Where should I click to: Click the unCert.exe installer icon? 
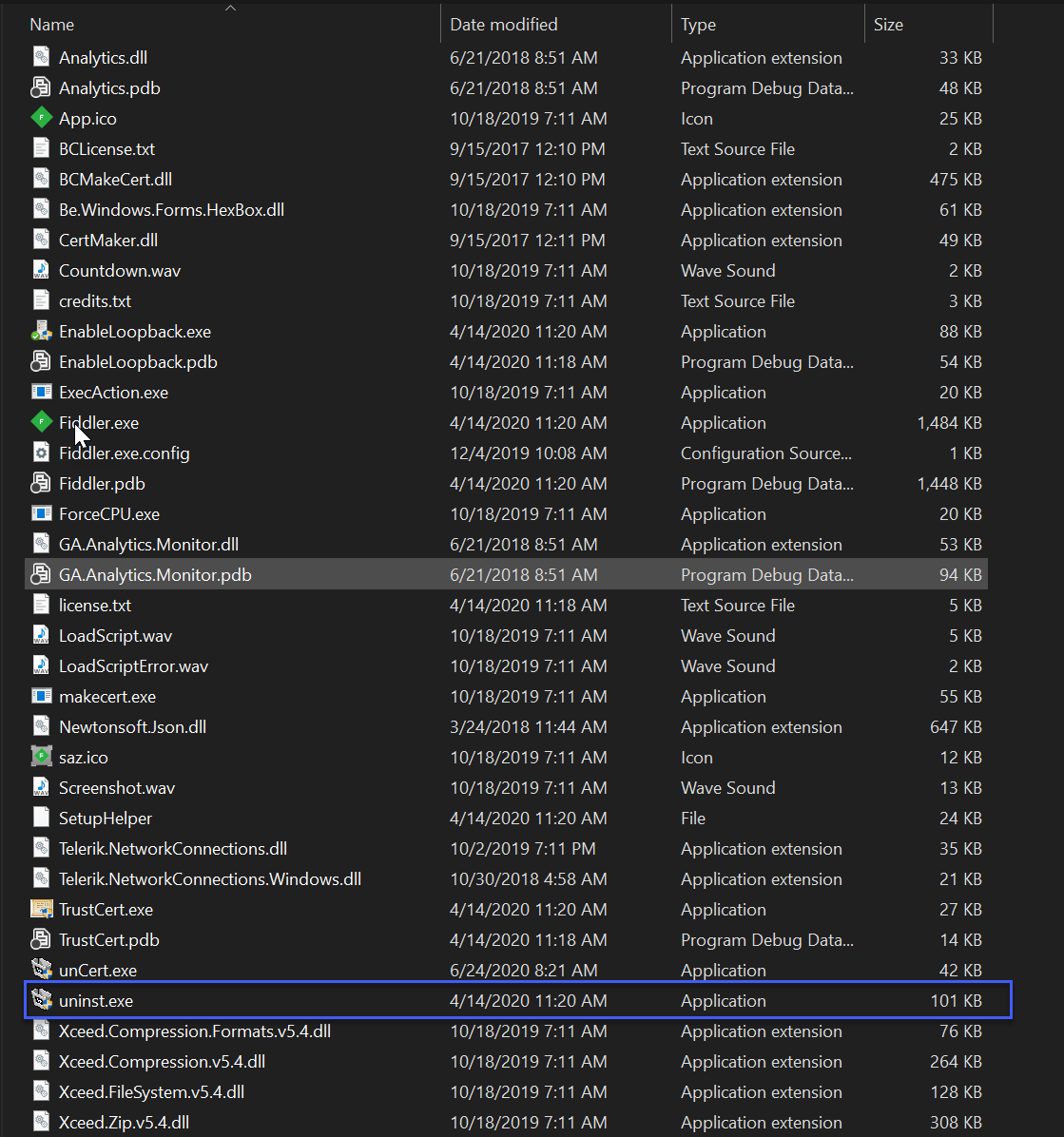pos(41,970)
